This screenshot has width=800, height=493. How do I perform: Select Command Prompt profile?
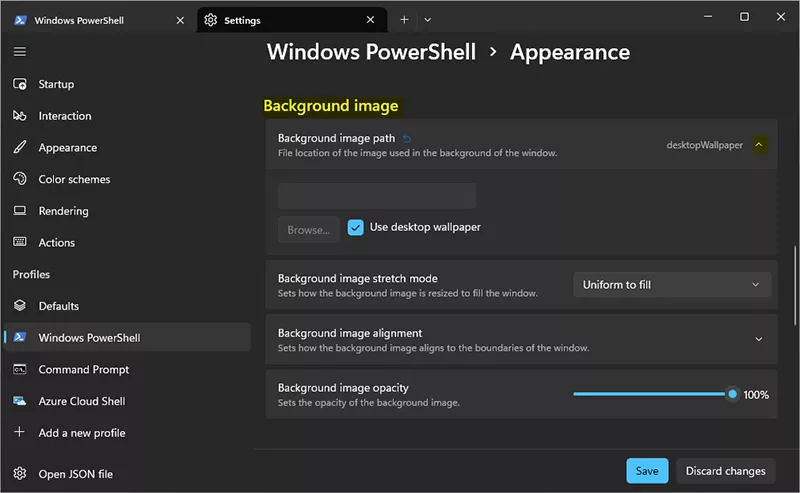coord(128,369)
